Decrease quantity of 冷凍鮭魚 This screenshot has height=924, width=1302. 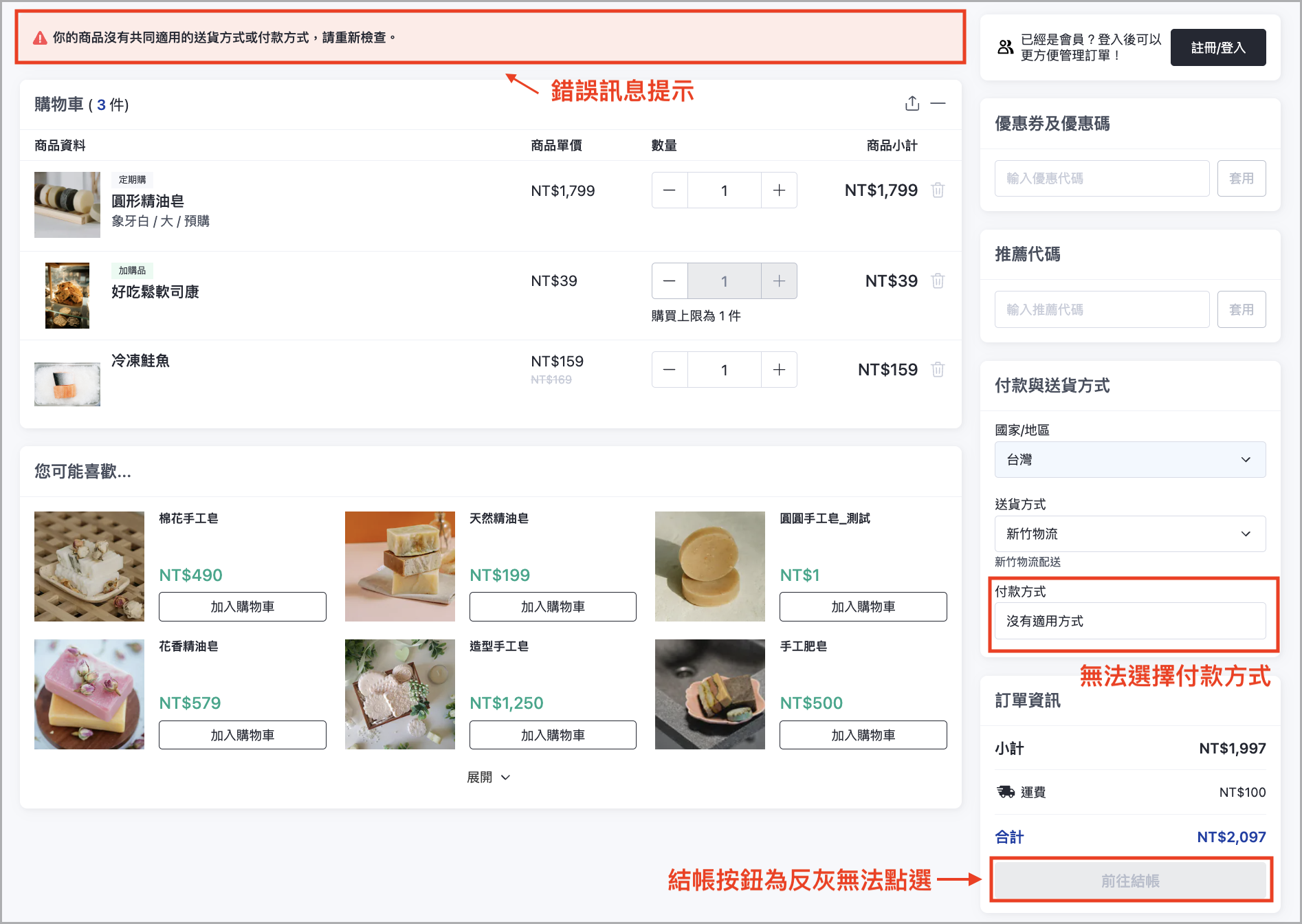[x=670, y=370]
